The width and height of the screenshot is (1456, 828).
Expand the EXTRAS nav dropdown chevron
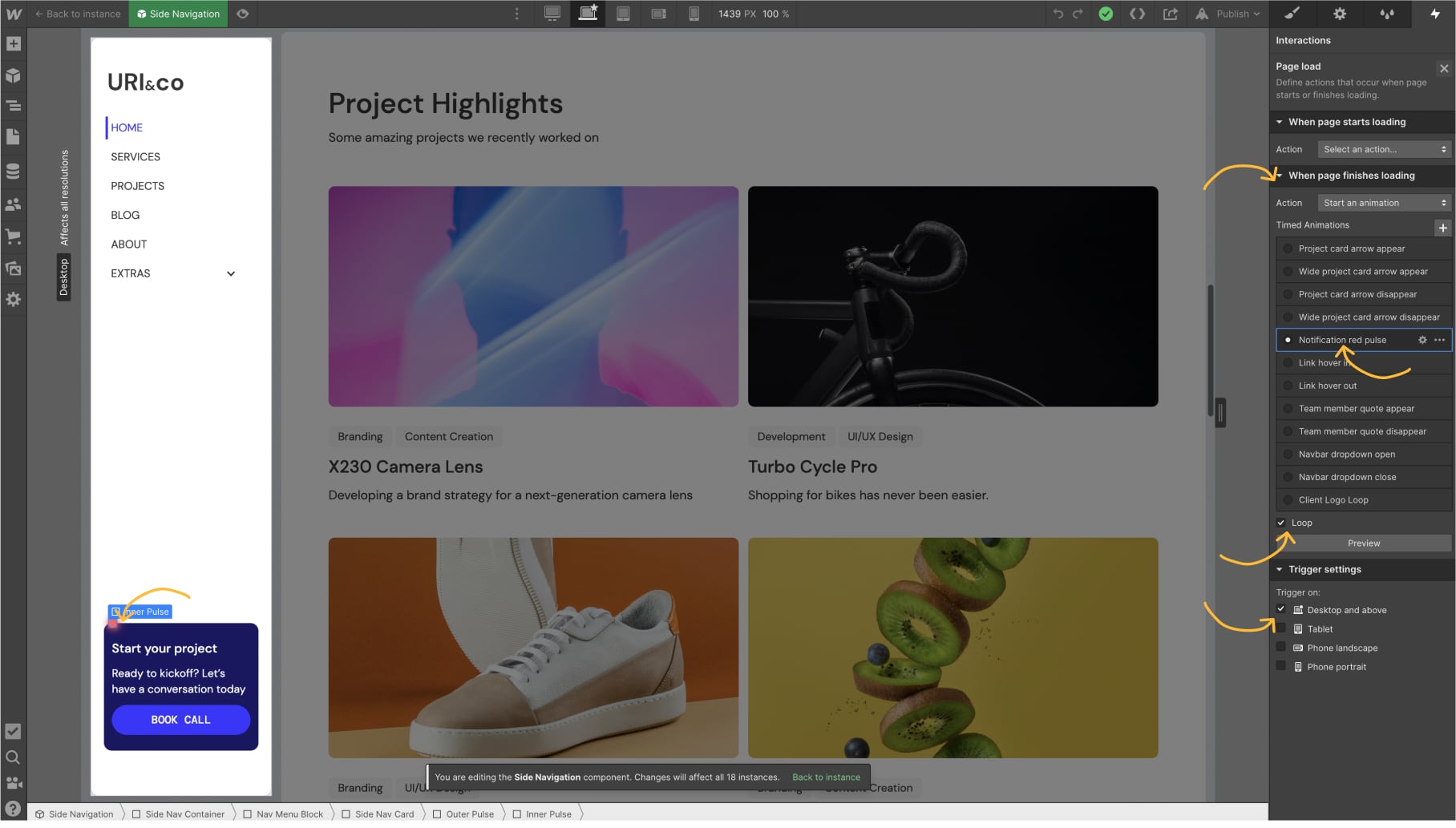(231, 273)
